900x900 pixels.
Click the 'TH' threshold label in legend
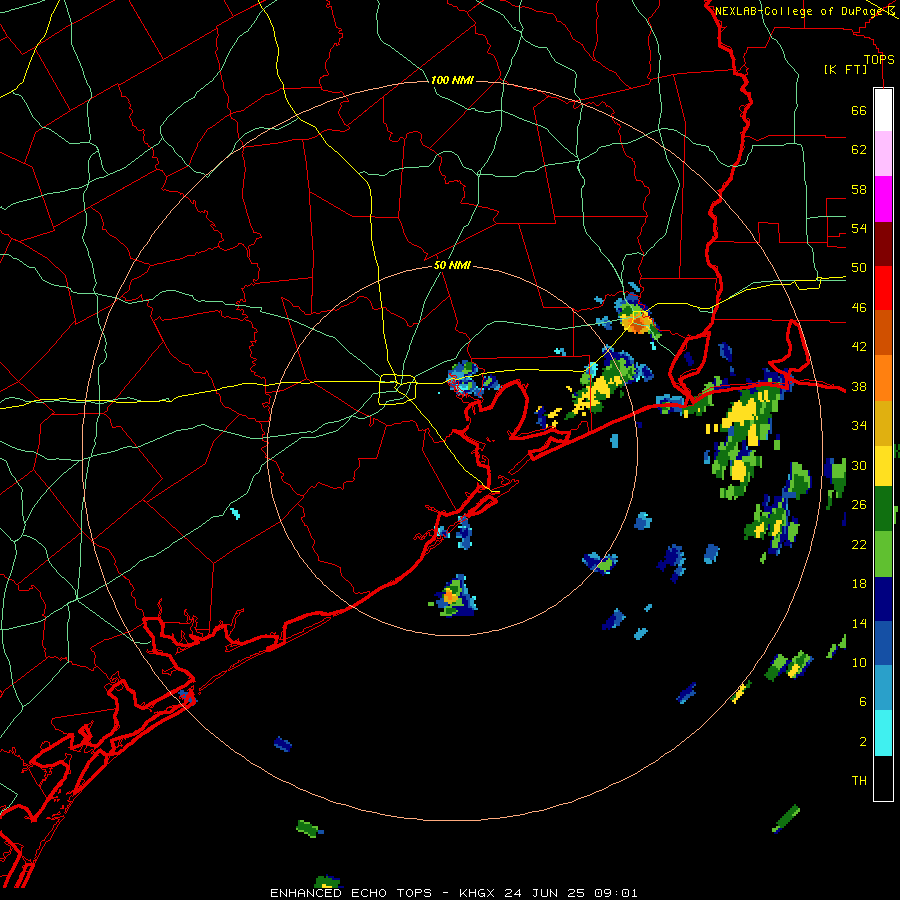click(x=859, y=780)
